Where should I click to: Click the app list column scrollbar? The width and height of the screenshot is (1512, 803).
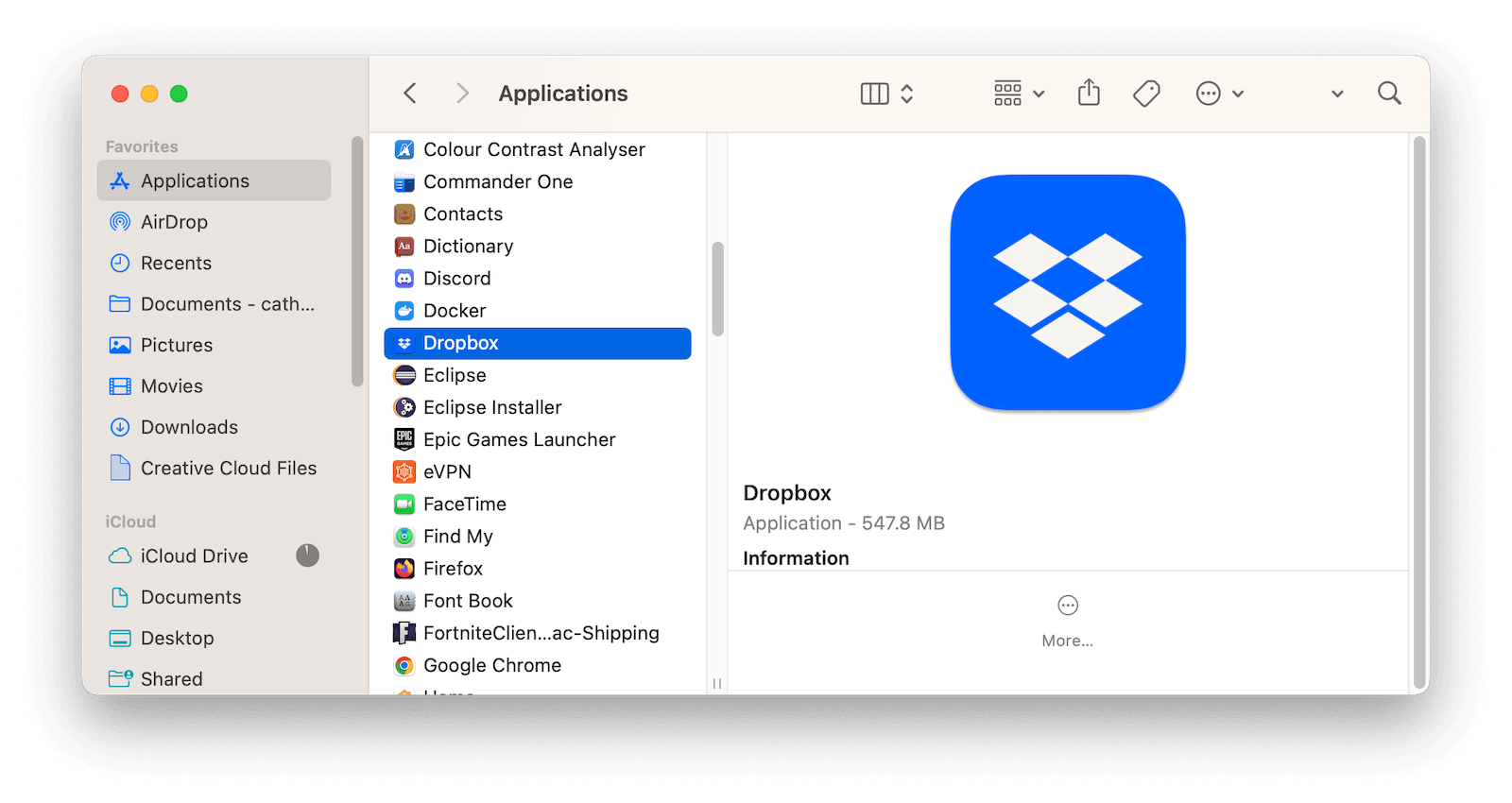point(718,289)
